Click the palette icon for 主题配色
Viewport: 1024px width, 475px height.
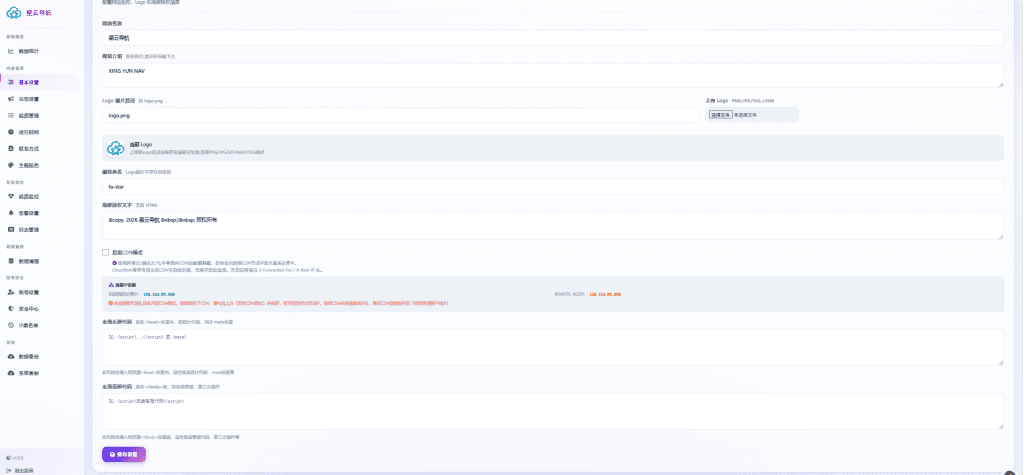[11, 165]
